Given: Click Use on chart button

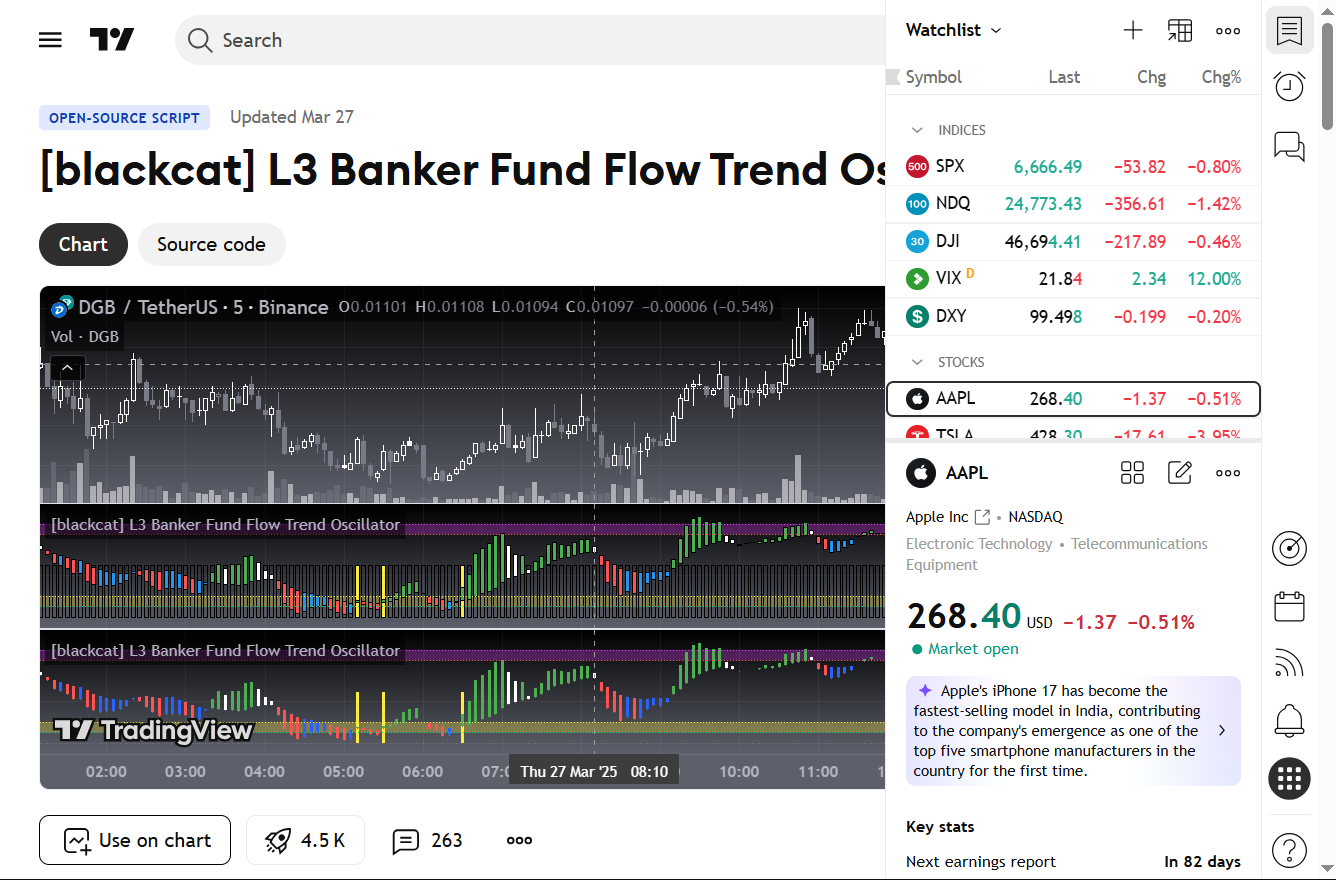Looking at the screenshot, I should pyautogui.click(x=135, y=840).
